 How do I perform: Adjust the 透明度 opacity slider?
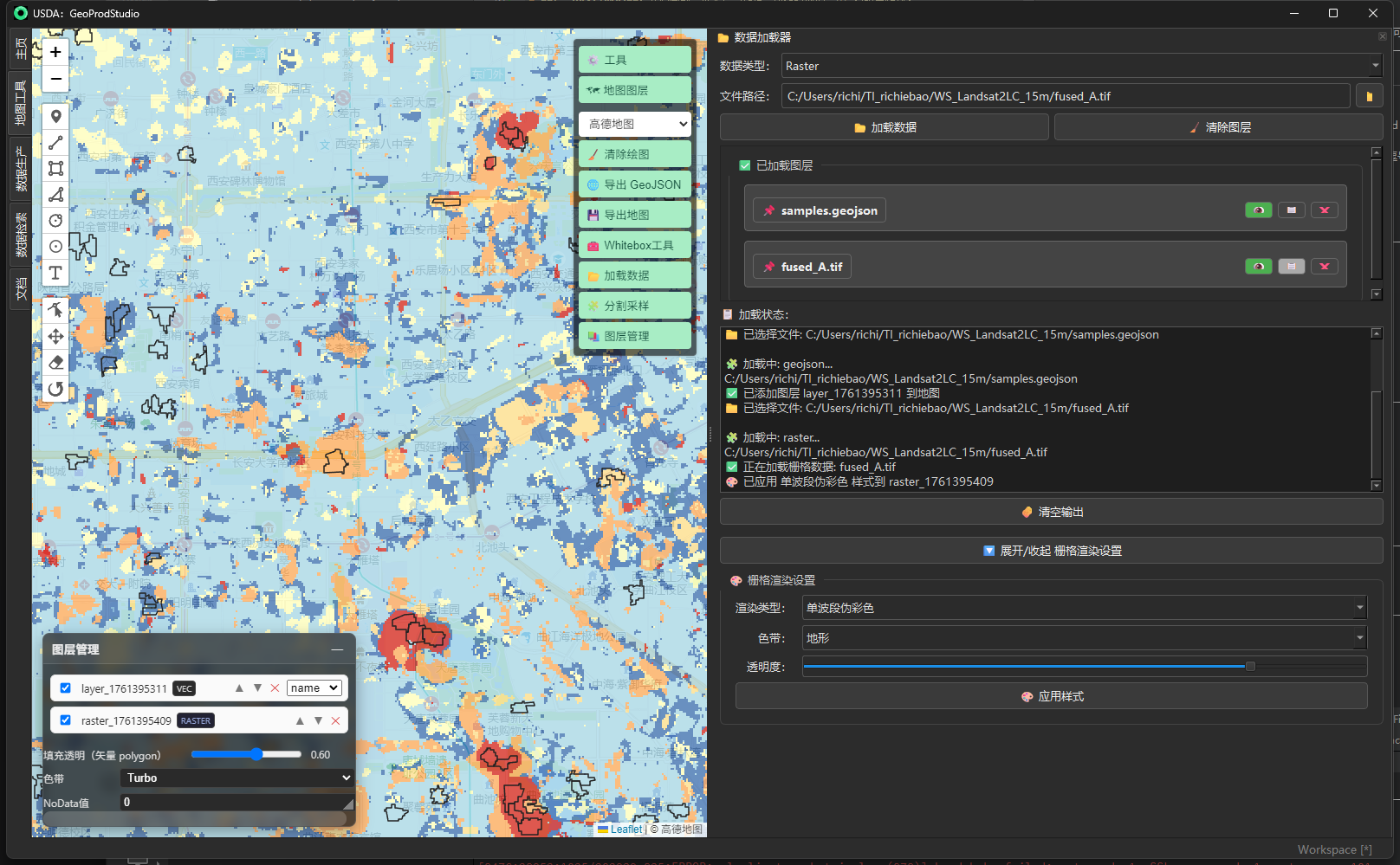click(1250, 666)
